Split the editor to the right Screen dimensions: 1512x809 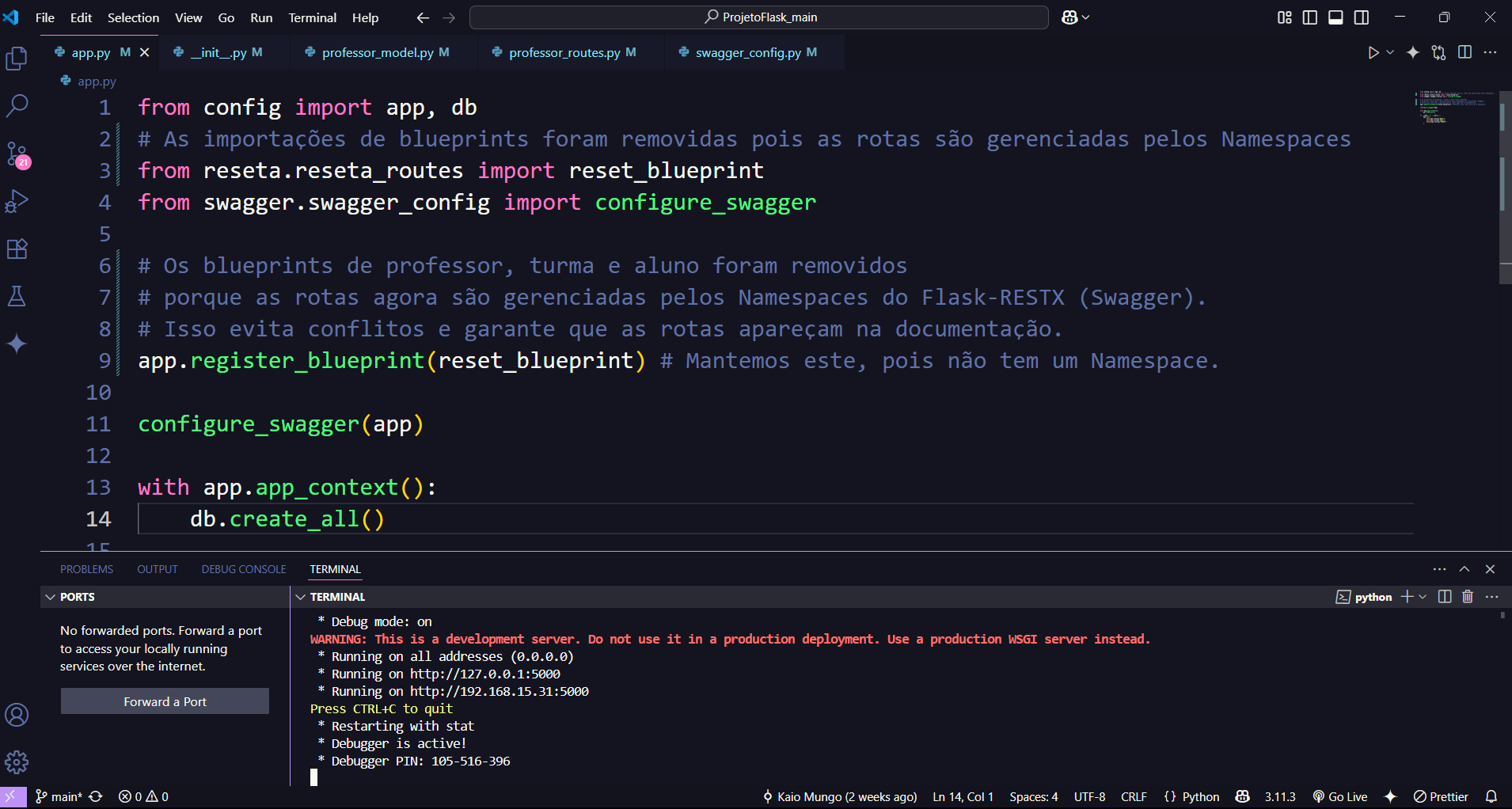(1465, 52)
